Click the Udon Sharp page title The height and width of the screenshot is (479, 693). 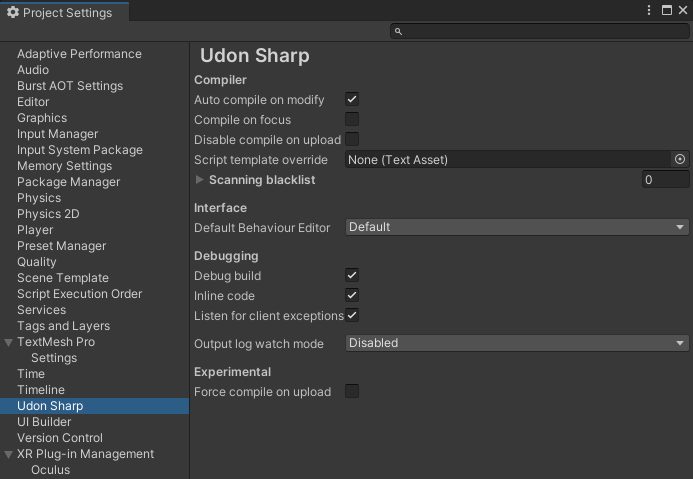tap(255, 55)
